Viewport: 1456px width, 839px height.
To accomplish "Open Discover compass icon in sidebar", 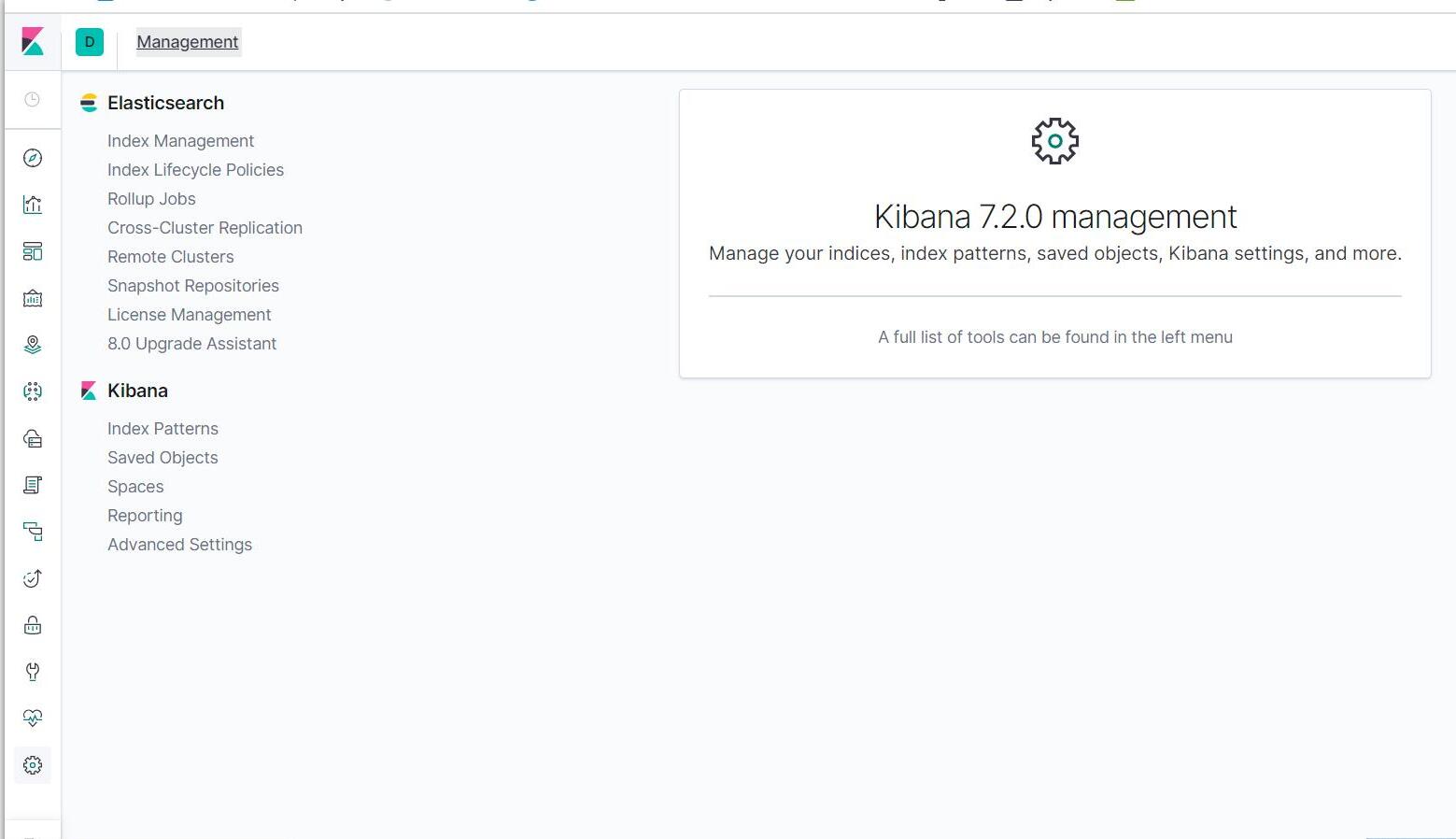I will [33, 158].
